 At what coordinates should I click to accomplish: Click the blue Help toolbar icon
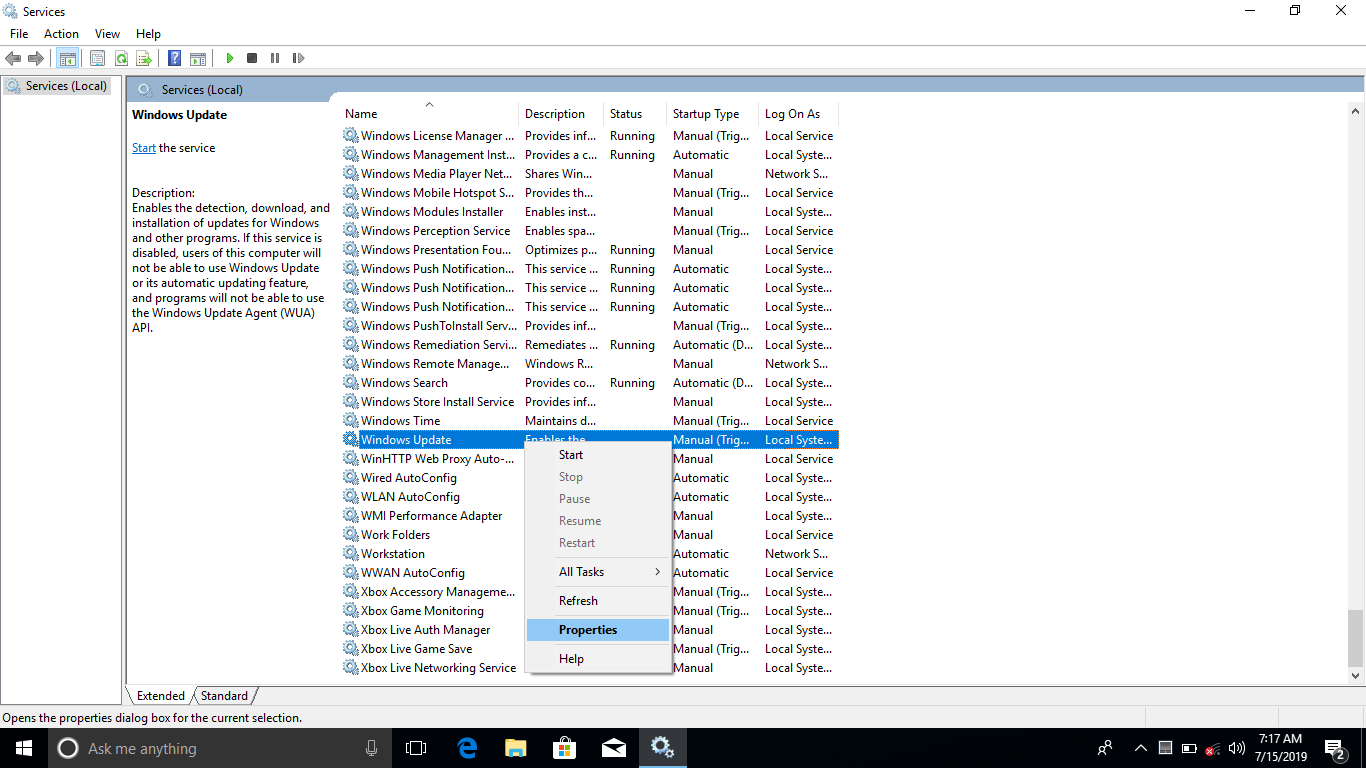(x=174, y=58)
